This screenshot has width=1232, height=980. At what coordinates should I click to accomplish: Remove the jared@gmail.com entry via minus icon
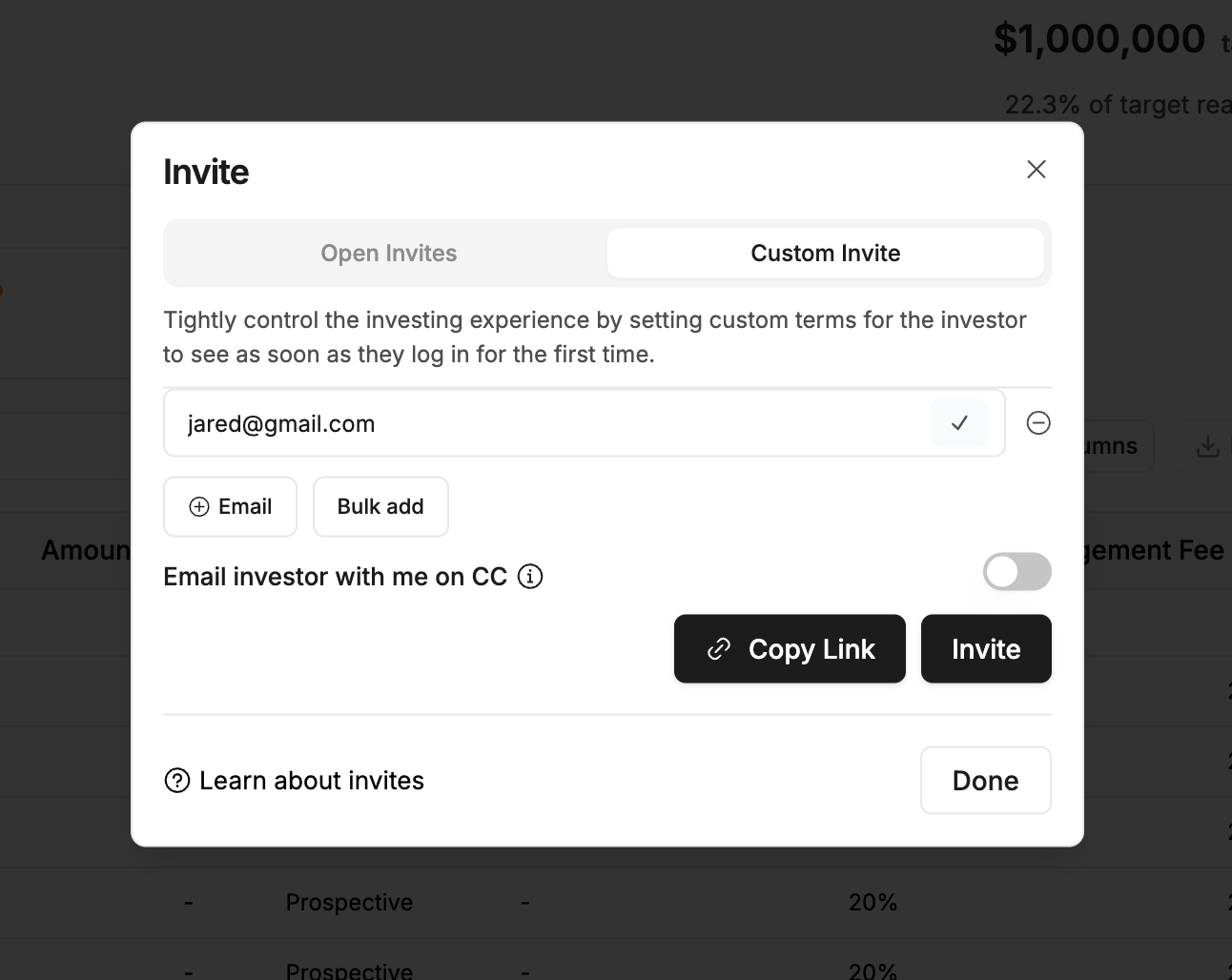tap(1038, 422)
